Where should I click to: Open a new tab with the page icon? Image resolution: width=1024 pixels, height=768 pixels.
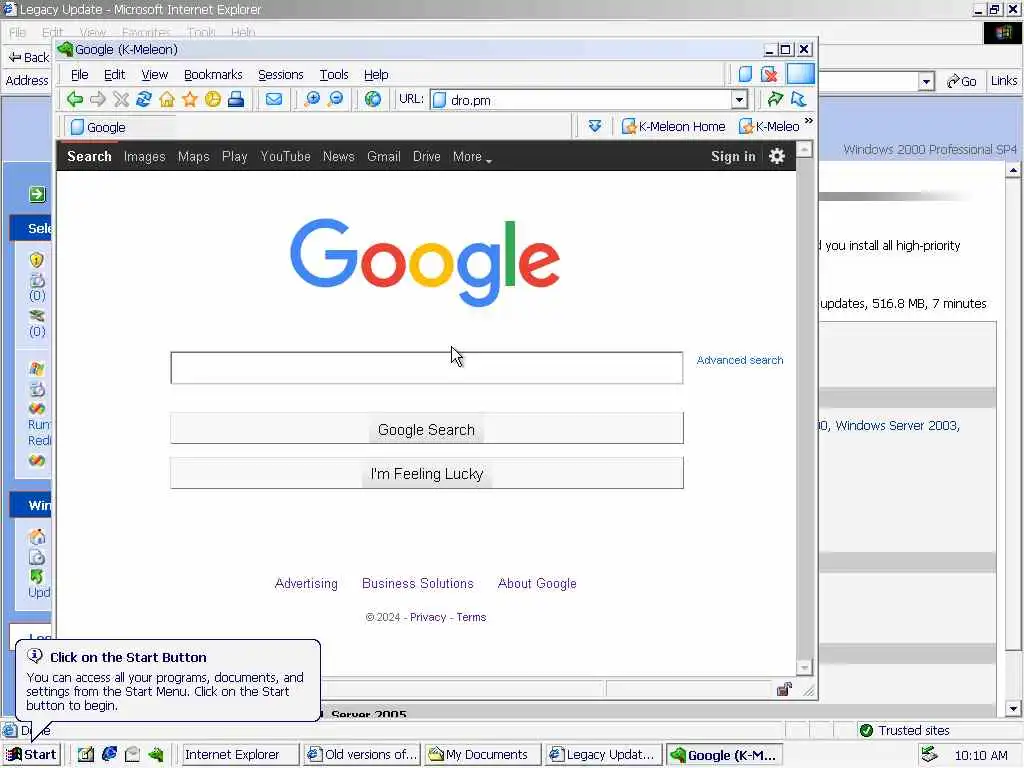tap(745, 74)
